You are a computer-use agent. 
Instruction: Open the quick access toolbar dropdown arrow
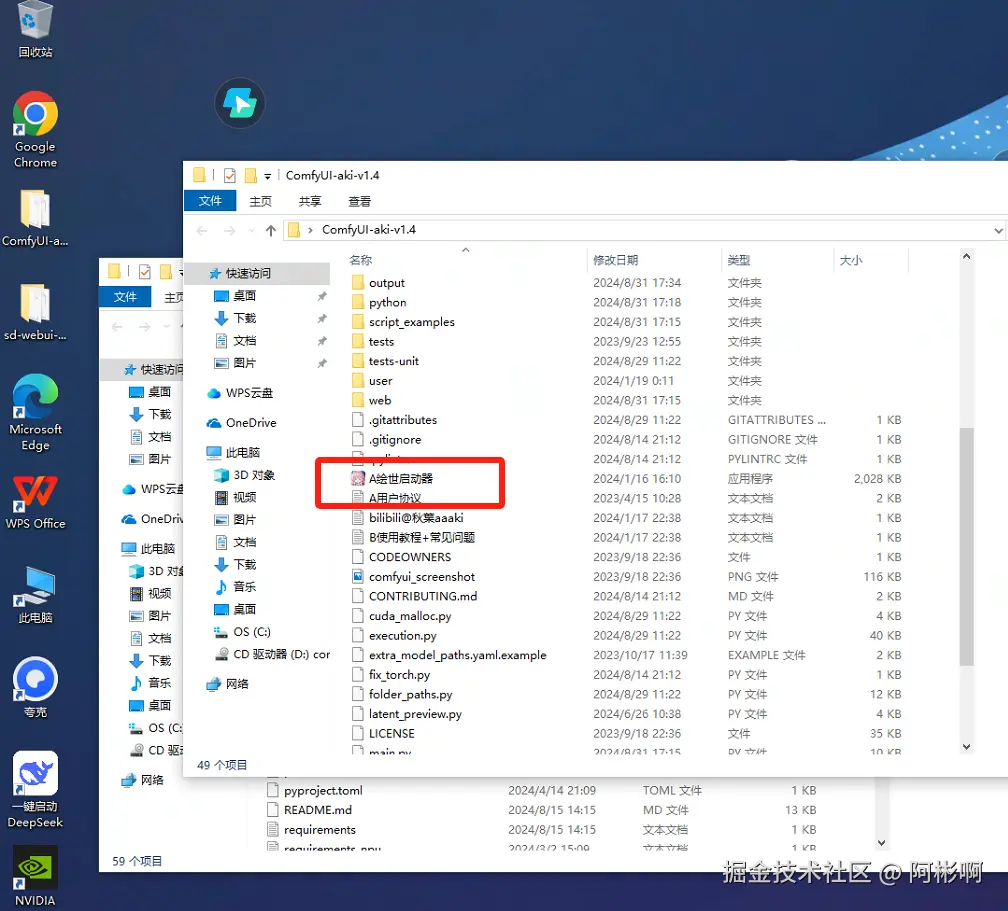coord(267,176)
